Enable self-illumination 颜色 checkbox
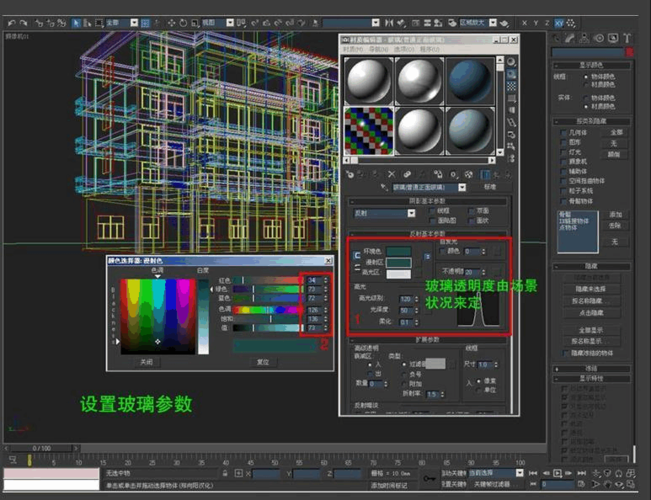Viewport: 651px width, 500px height. pos(442,251)
